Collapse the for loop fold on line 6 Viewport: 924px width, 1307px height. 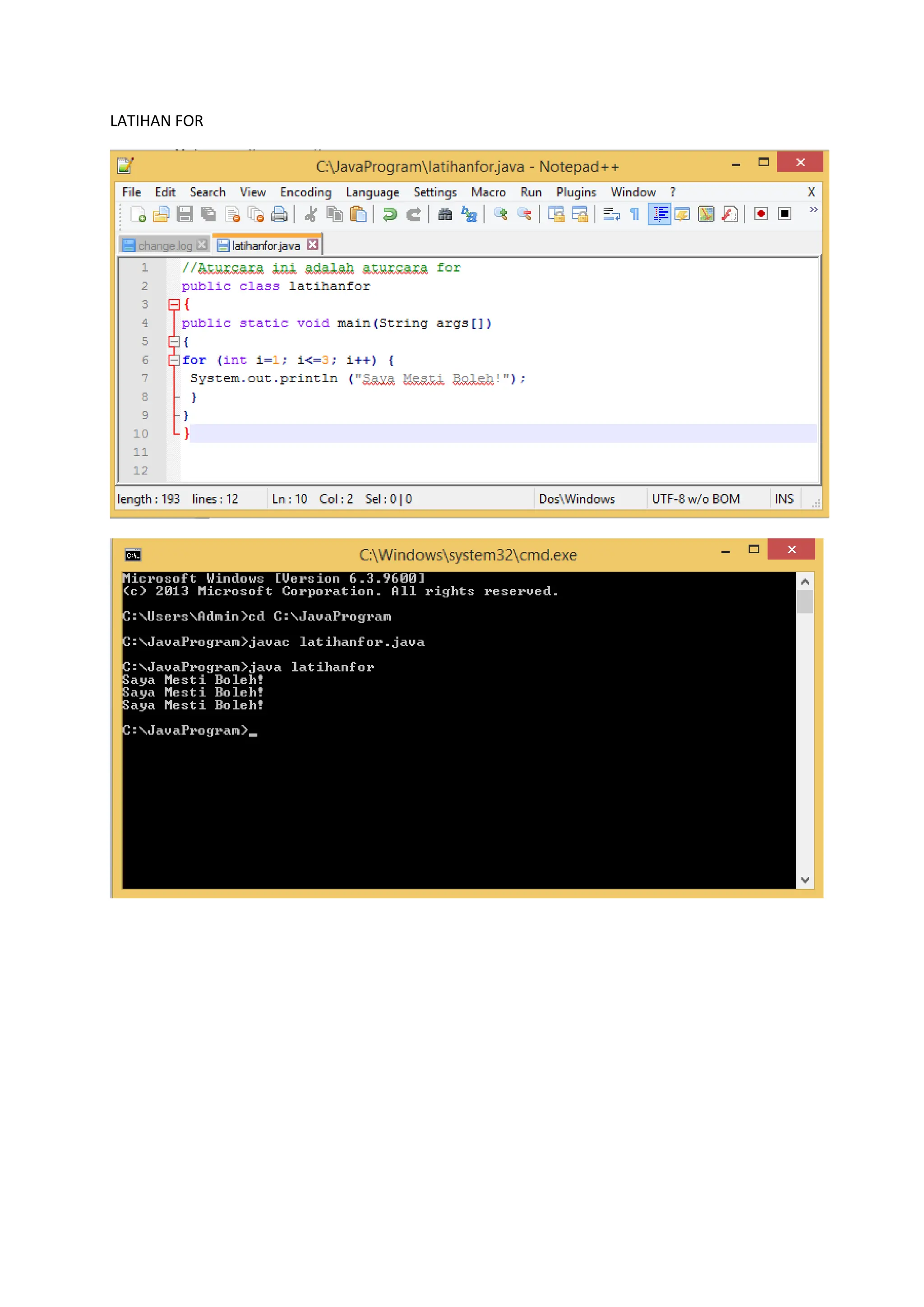click(x=174, y=360)
